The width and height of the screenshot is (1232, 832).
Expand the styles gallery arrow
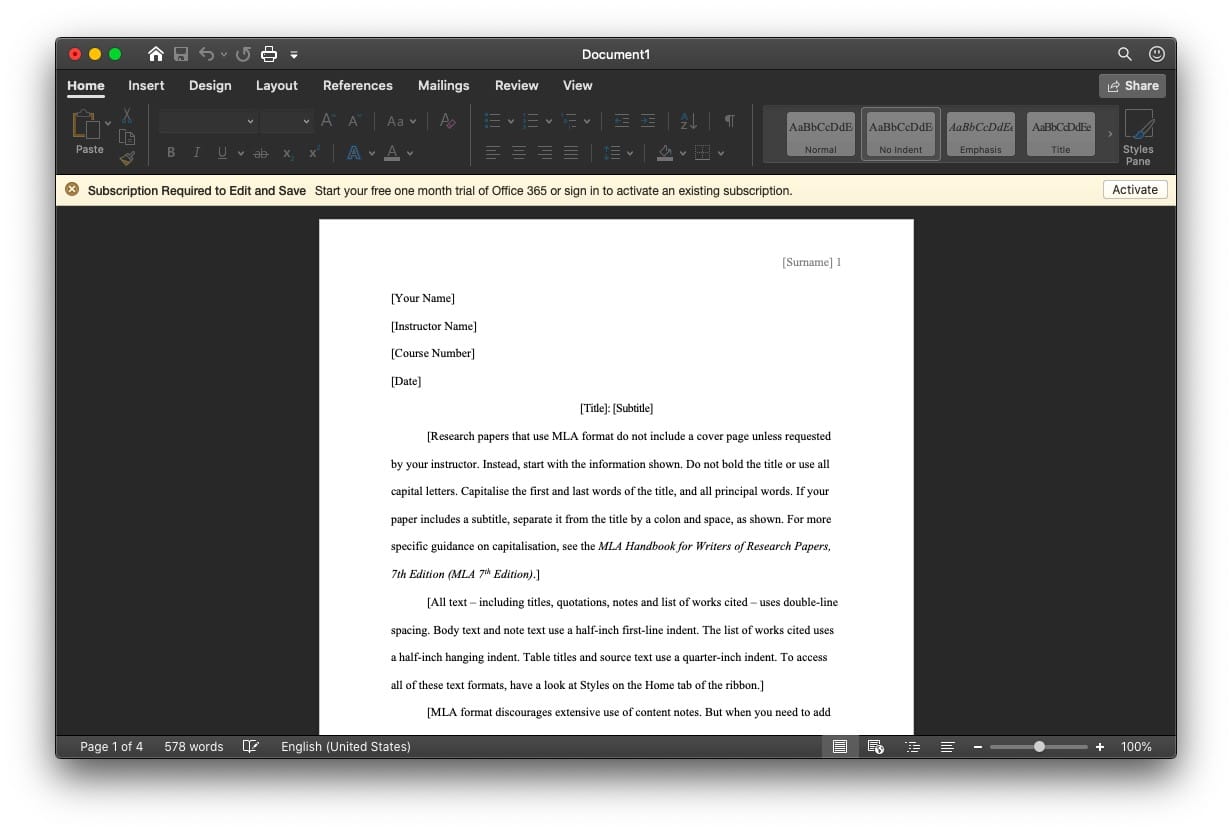tap(1109, 134)
